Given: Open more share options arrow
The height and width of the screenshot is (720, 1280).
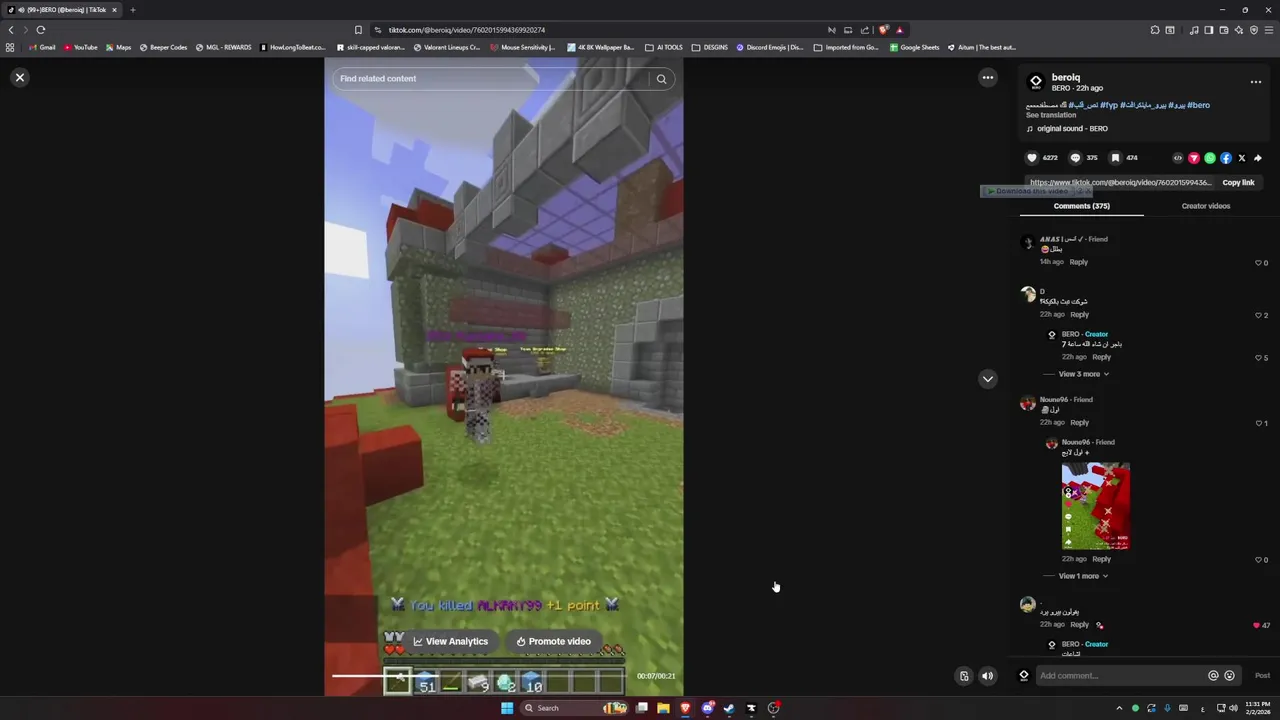Looking at the screenshot, I should (1257, 158).
